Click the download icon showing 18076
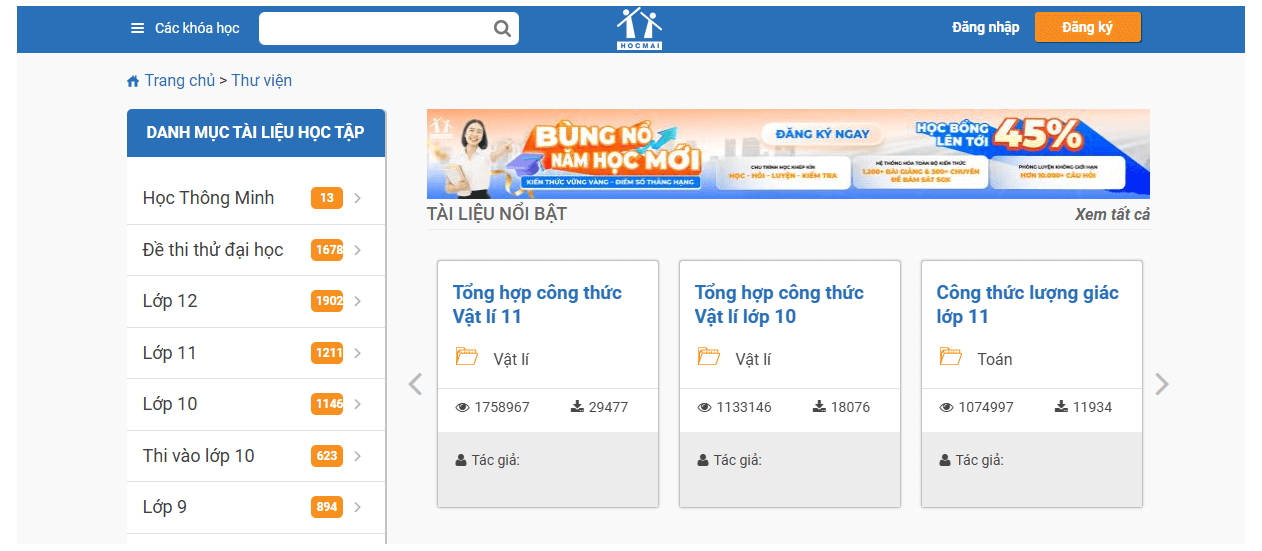The width and height of the screenshot is (1262, 551). (x=819, y=407)
